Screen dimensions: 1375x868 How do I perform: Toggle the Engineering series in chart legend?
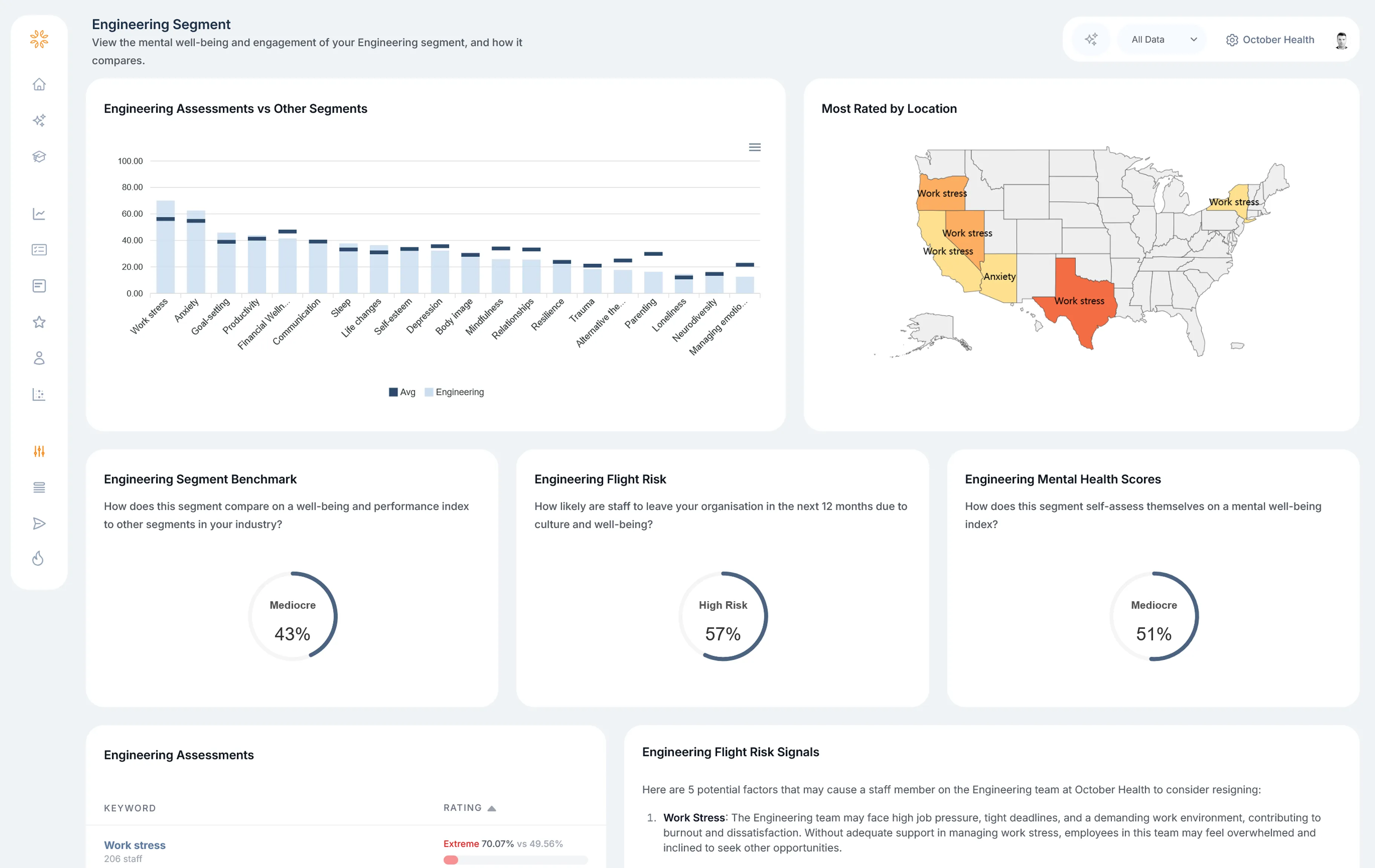pyautogui.click(x=454, y=392)
